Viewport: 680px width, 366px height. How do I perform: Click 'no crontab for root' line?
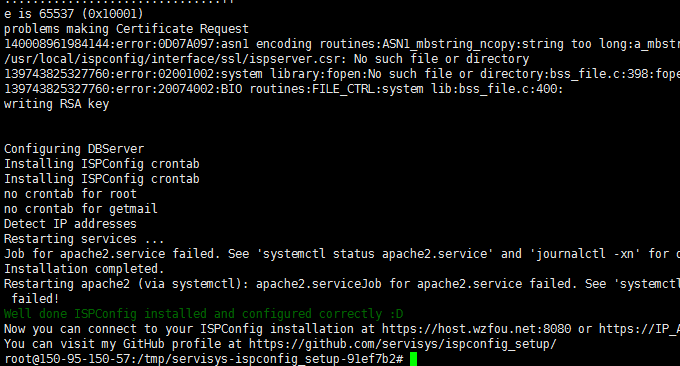pos(70,194)
